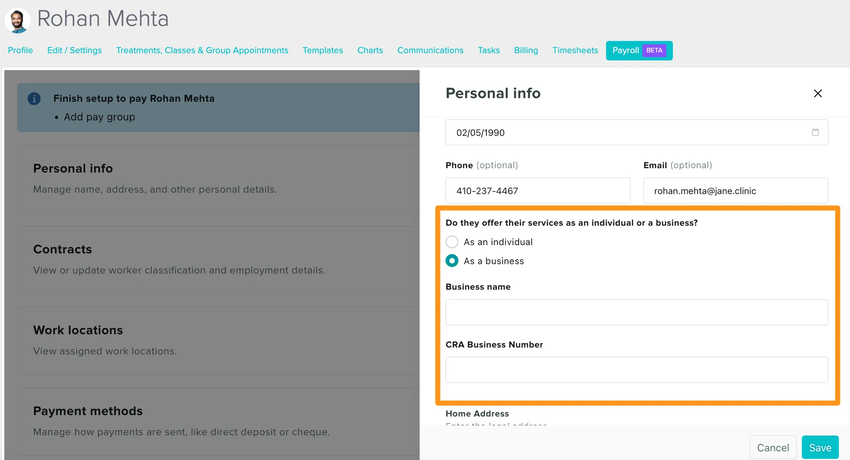The image size is (850, 460).
Task: Open the Profile tab
Action: click(20, 50)
